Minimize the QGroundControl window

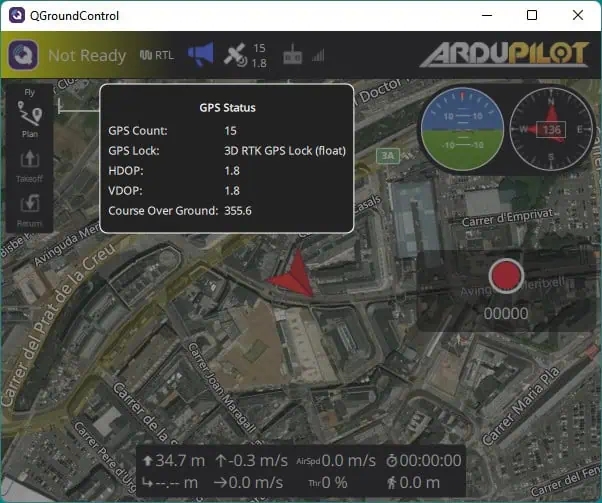(x=487, y=15)
